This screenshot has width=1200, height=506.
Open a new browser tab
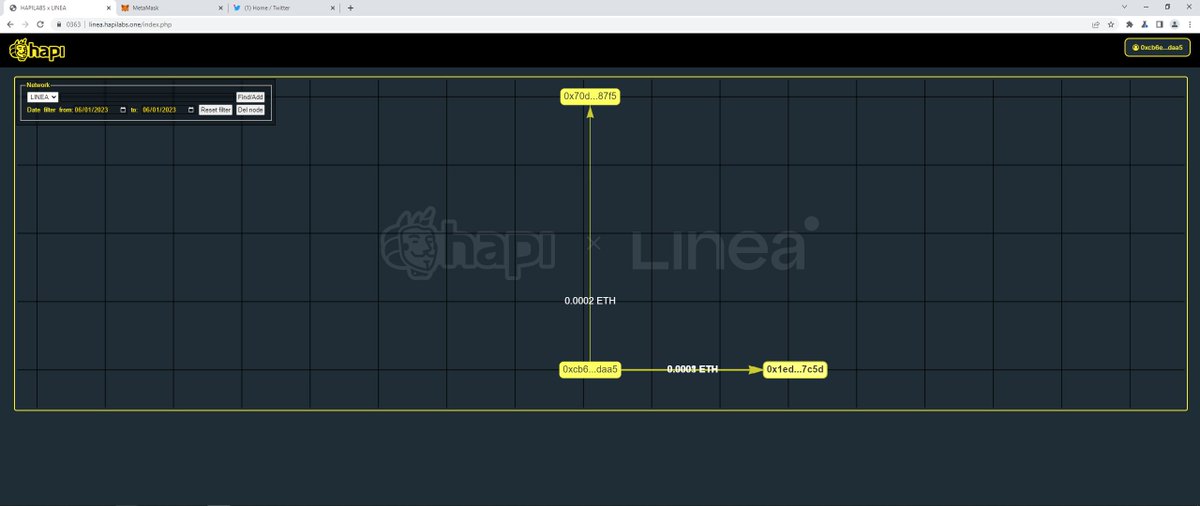tap(350, 7)
